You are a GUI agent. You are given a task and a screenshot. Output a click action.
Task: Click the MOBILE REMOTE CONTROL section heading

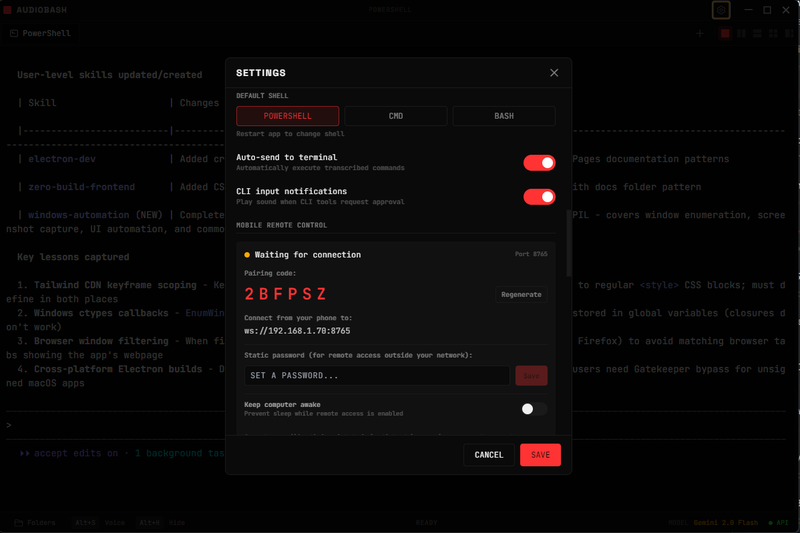[x=281, y=225]
